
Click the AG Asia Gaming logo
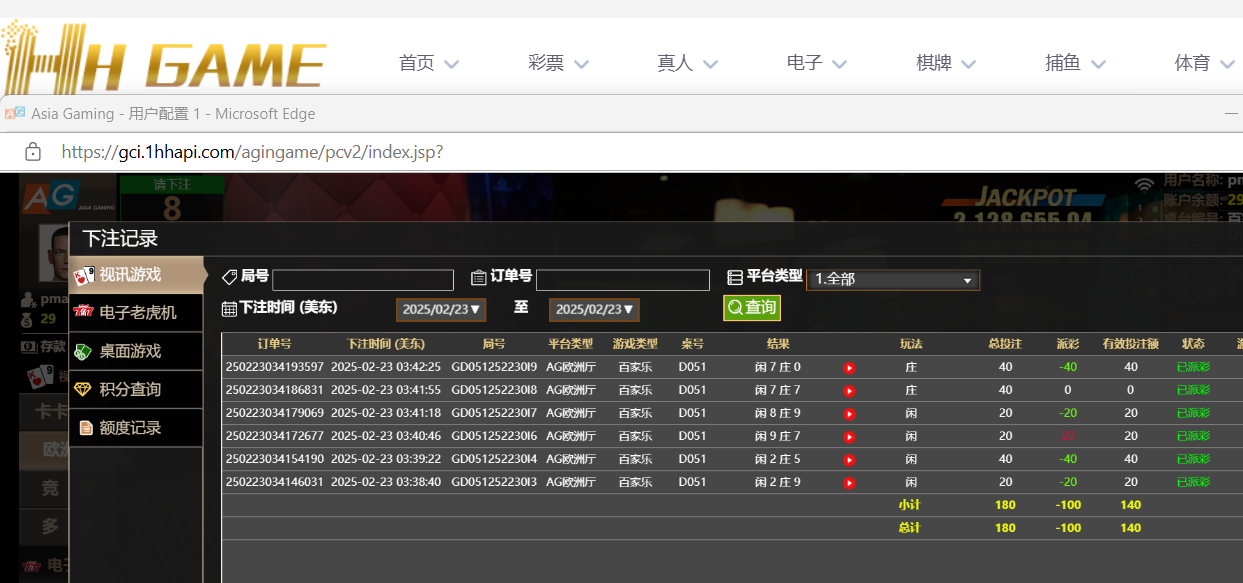point(37,197)
